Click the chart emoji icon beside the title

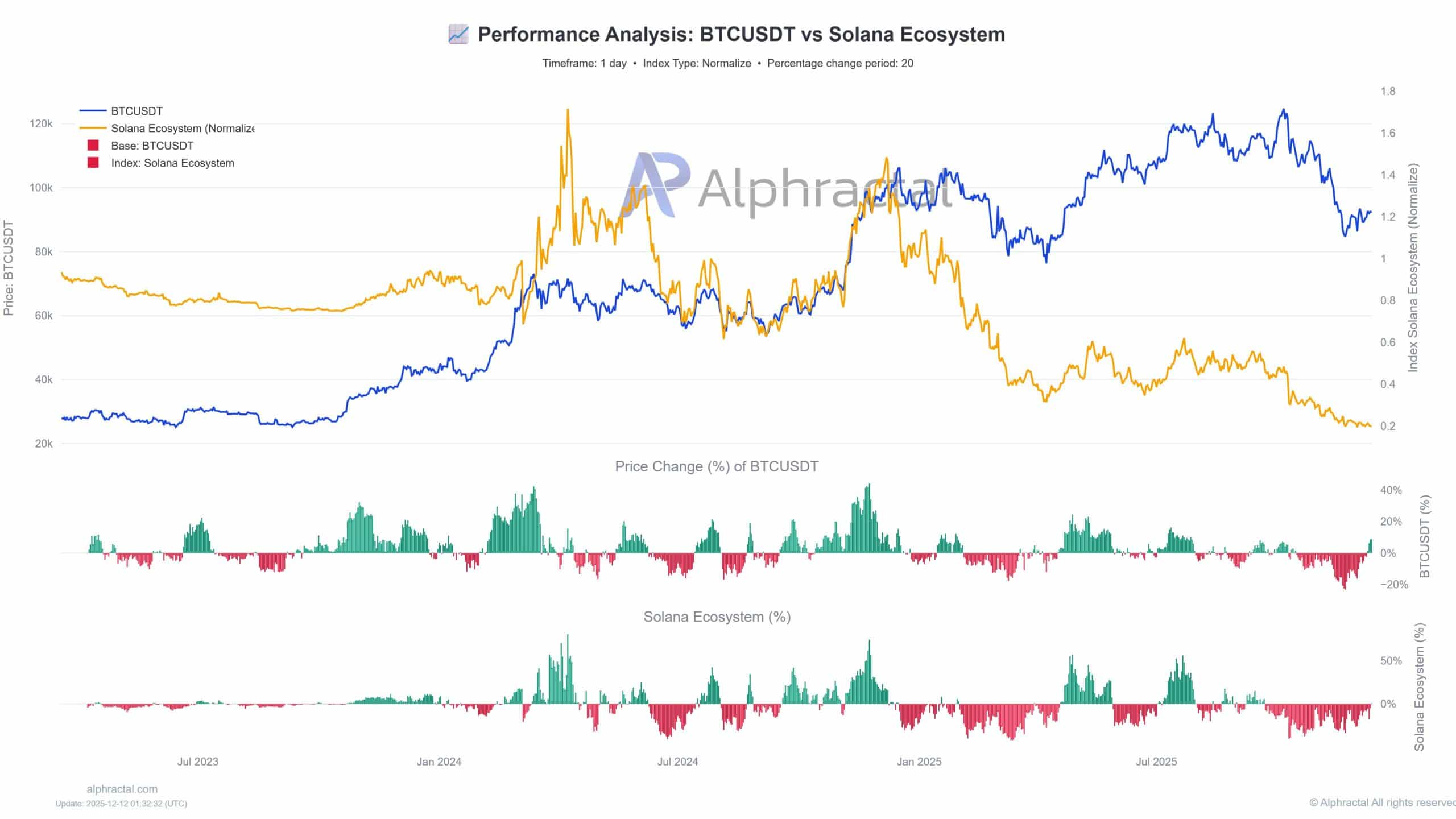click(458, 34)
